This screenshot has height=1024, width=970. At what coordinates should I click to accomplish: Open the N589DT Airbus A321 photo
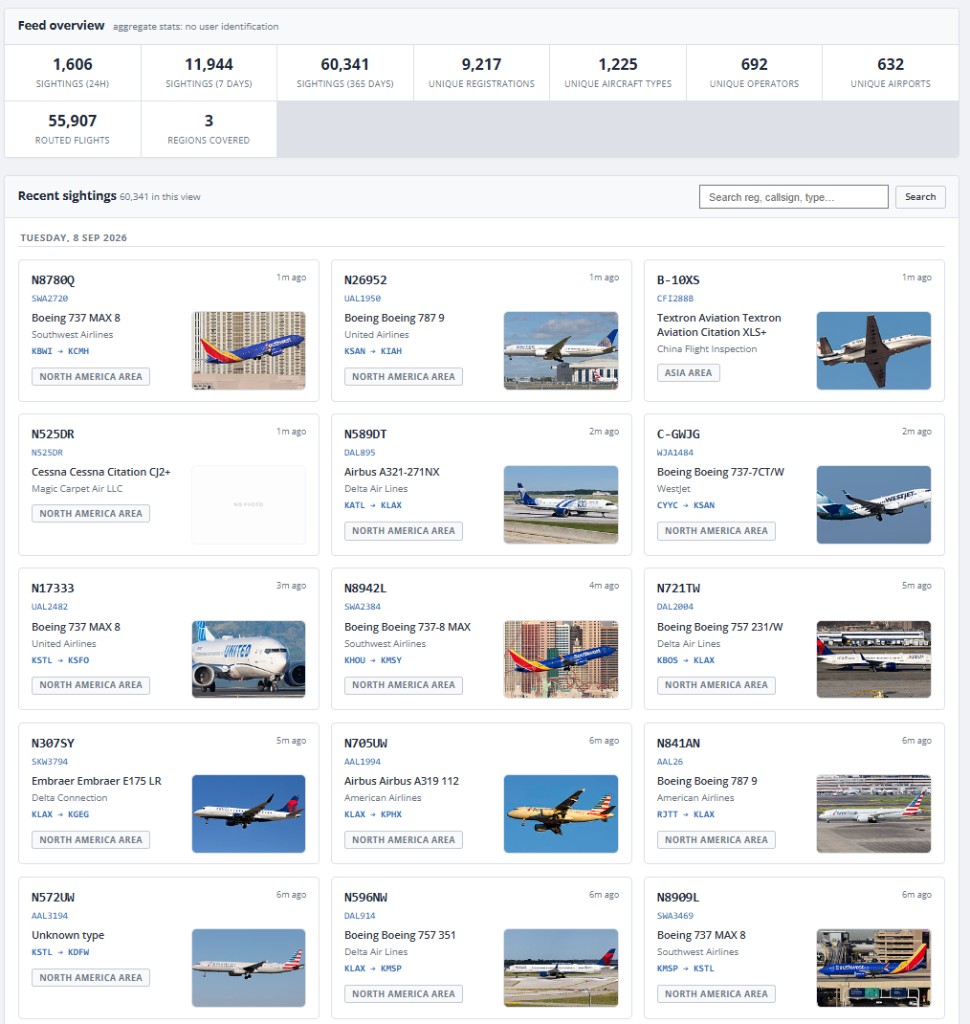point(560,505)
